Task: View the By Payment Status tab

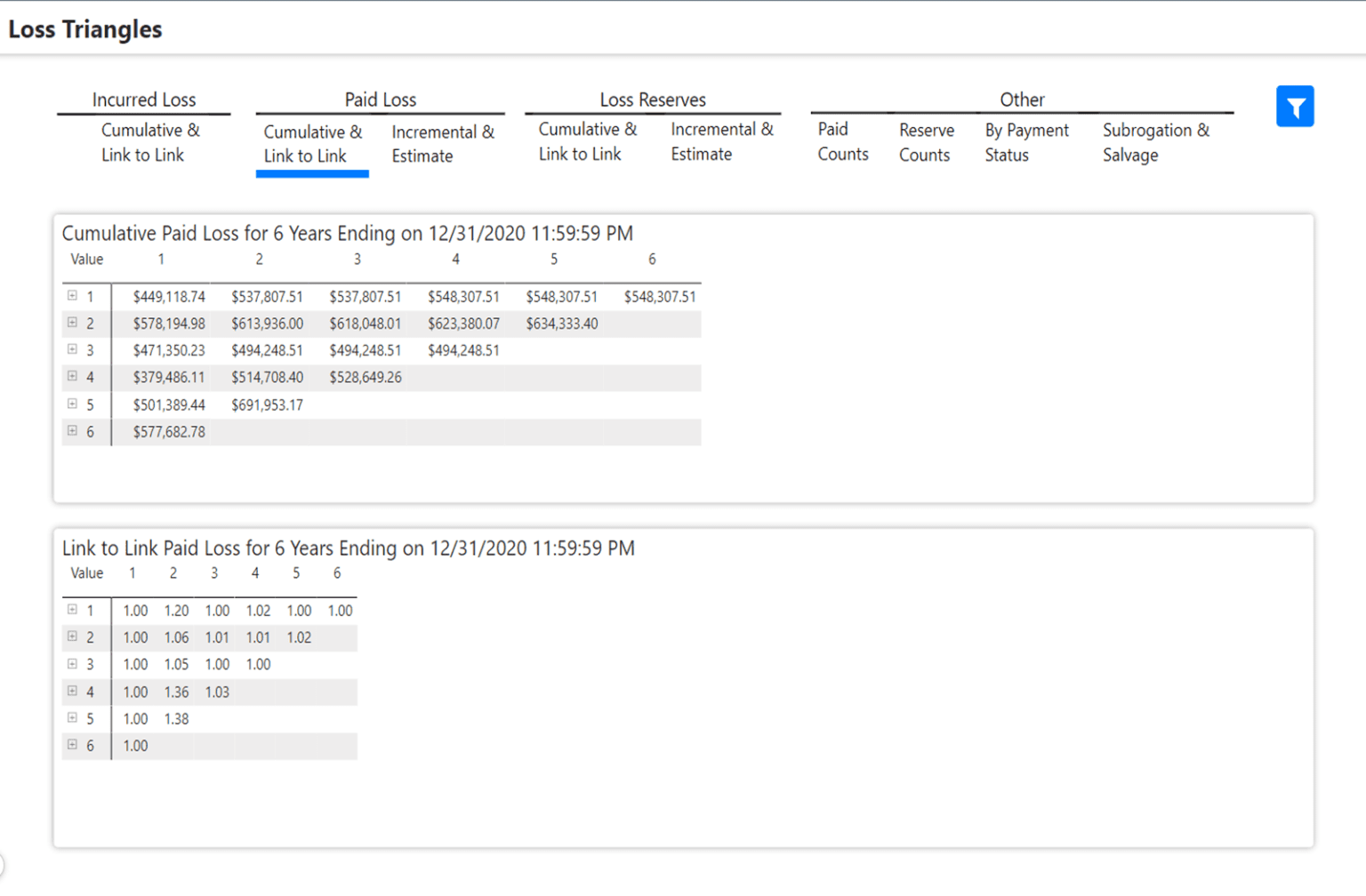Action: [x=1025, y=142]
